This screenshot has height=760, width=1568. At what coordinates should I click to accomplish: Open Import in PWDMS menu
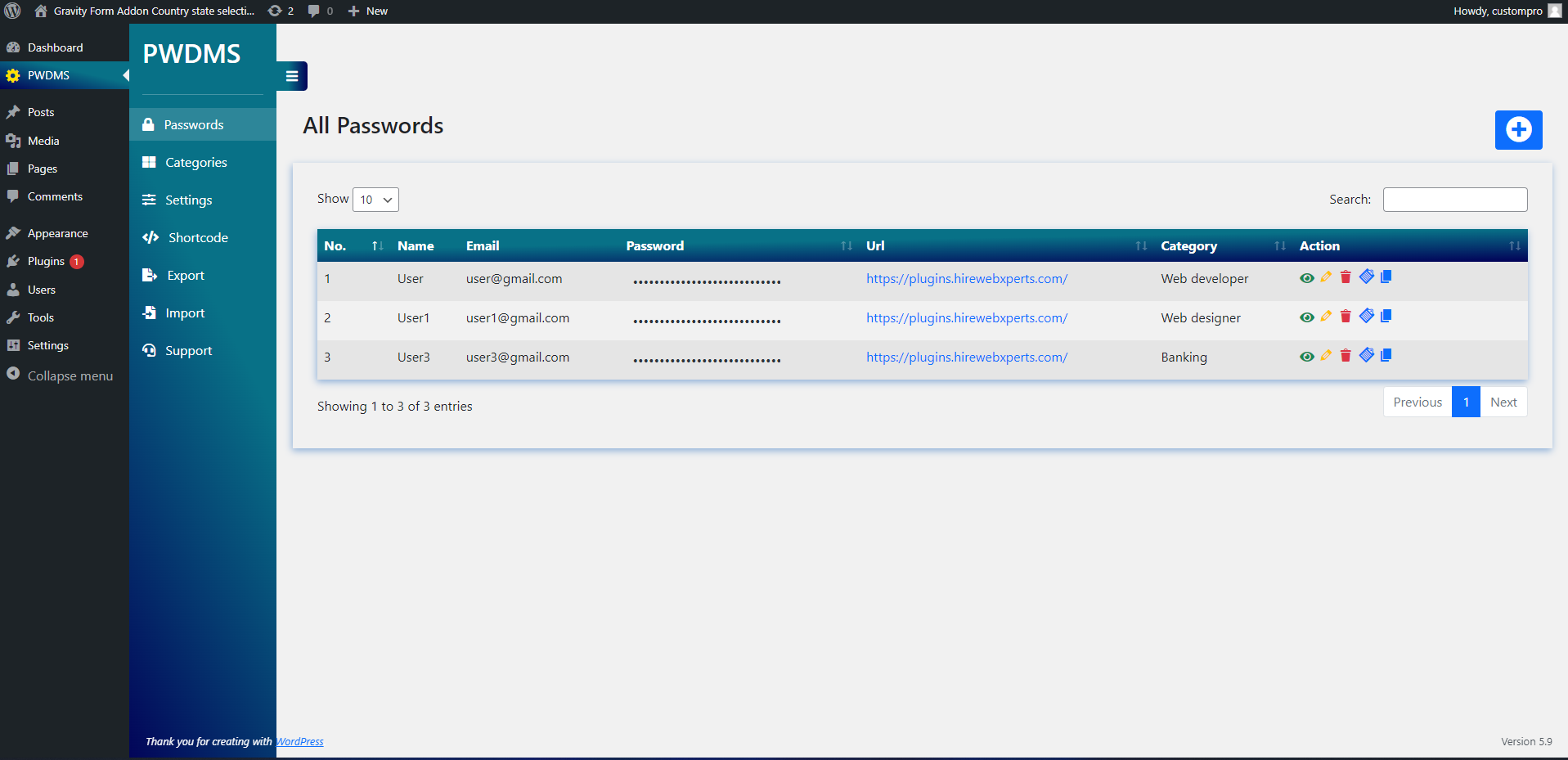(203, 313)
